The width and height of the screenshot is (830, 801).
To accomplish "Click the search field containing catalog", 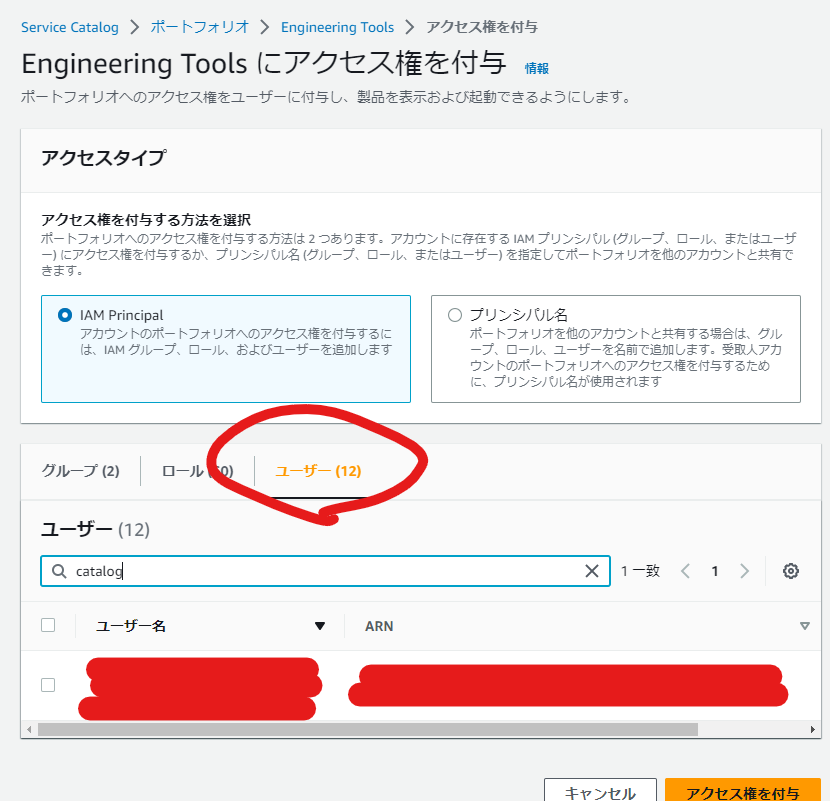I will [326, 571].
